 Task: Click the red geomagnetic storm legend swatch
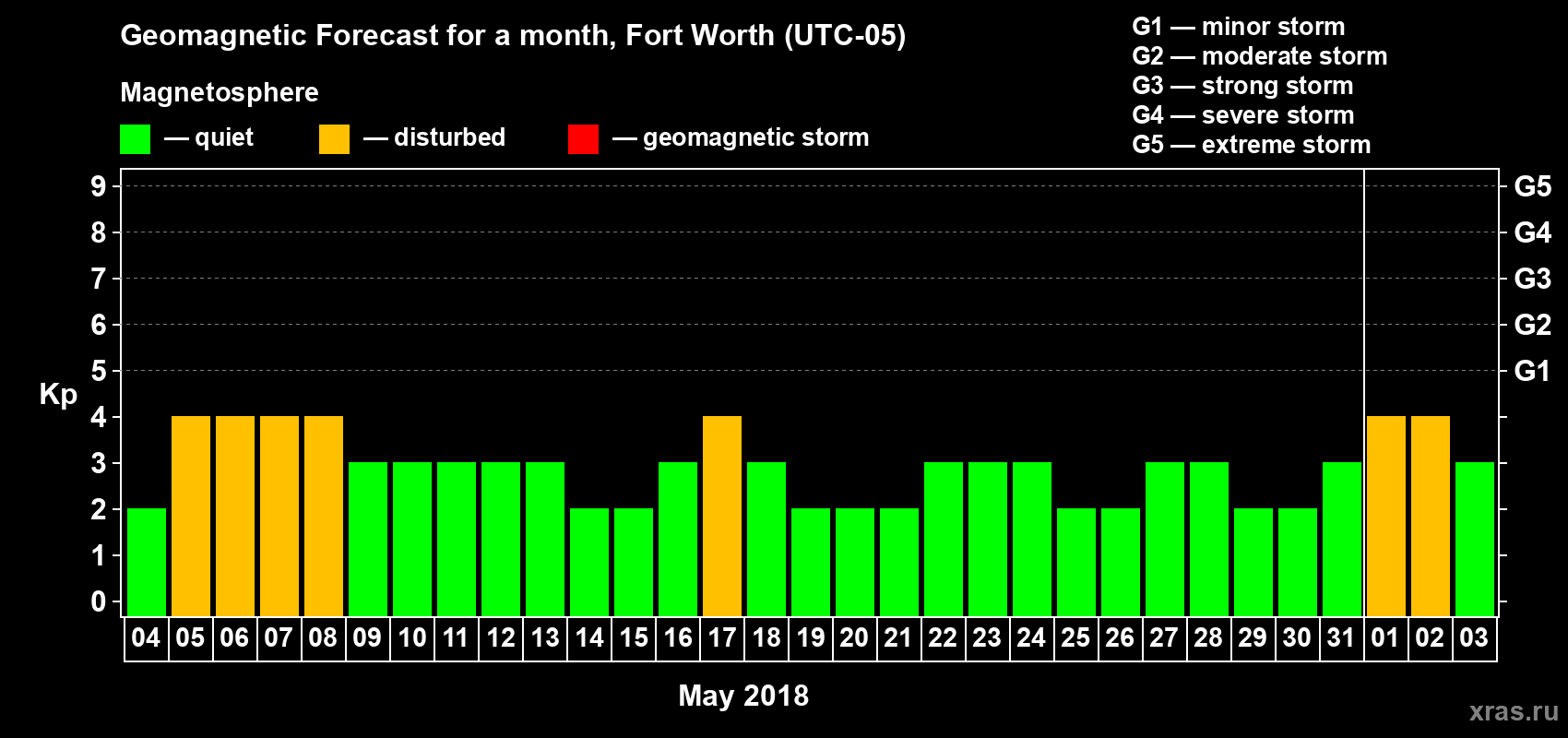583,139
